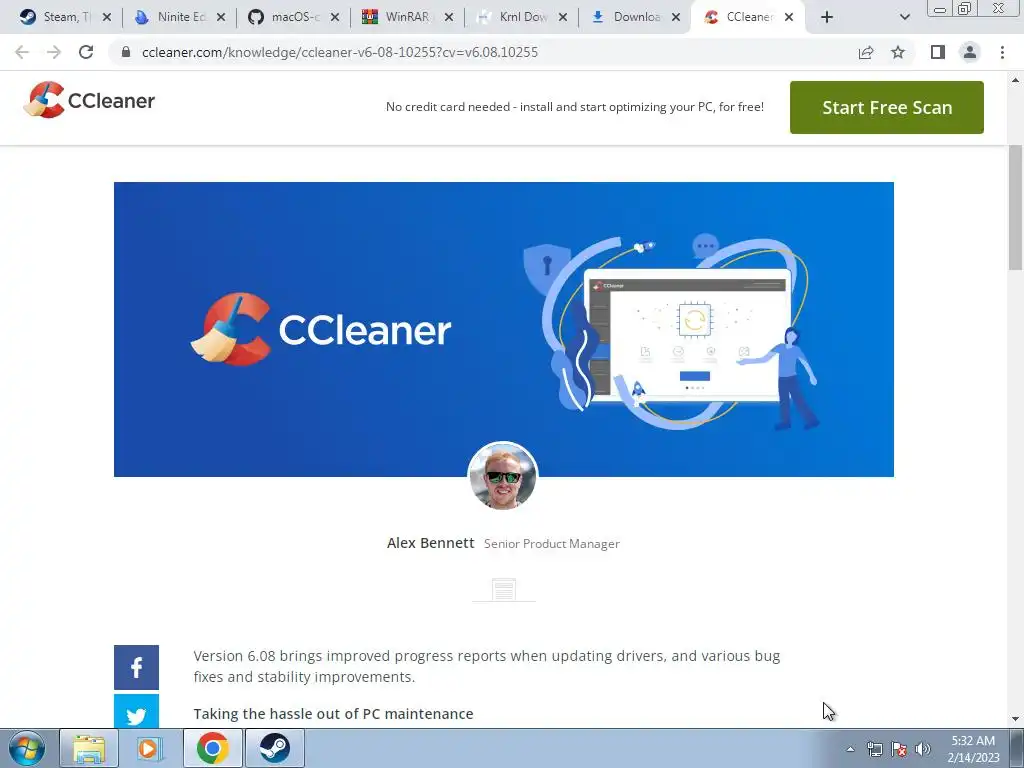Share this page icon in the address bar
Viewport: 1024px width, 768px height.
click(x=866, y=52)
